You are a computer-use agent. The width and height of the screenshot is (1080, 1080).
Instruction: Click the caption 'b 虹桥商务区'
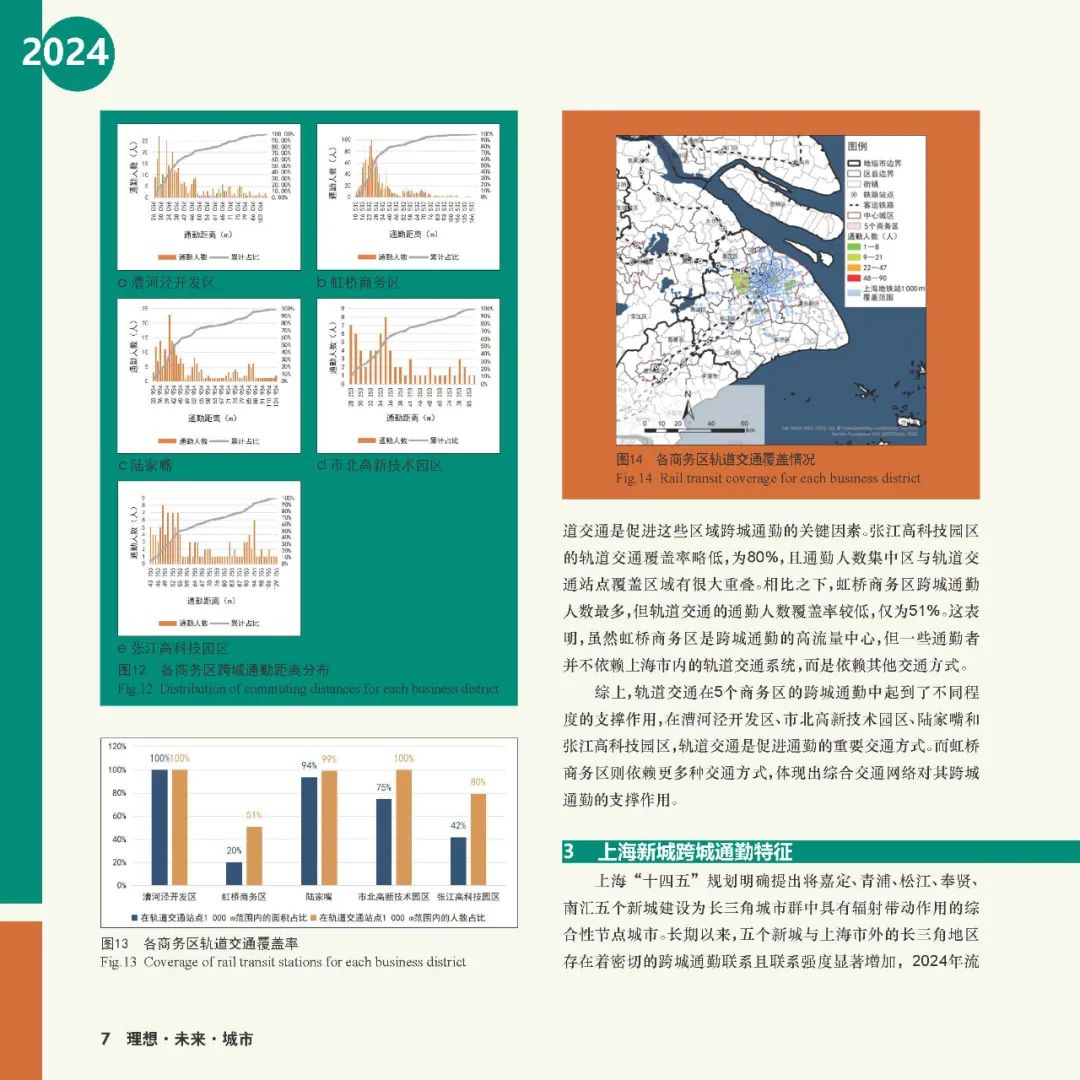358,282
